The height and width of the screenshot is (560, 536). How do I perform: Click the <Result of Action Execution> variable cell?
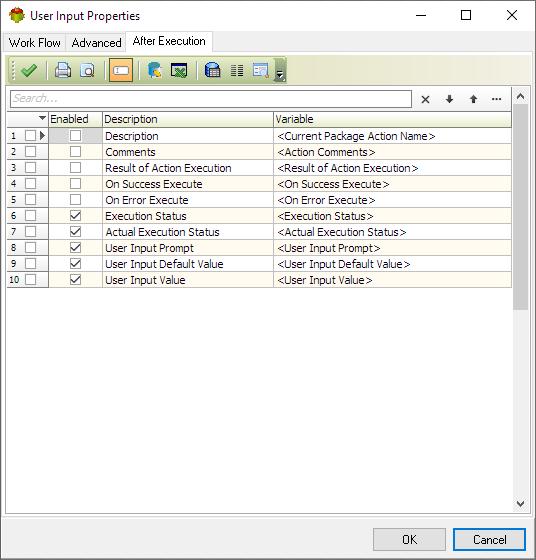(x=392, y=168)
